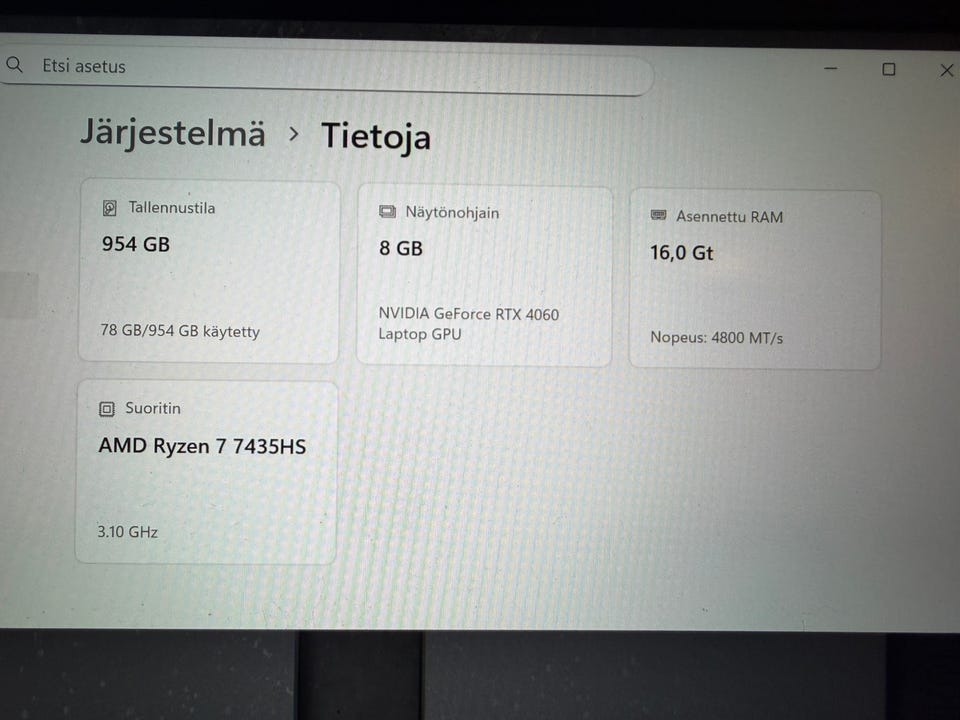Image resolution: width=960 pixels, height=720 pixels.
Task: Click the 3.10 GHz processor speed
Action: [x=128, y=532]
